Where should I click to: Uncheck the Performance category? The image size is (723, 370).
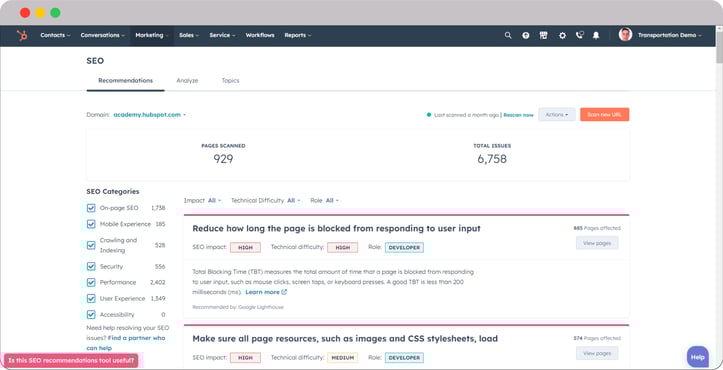[91, 282]
